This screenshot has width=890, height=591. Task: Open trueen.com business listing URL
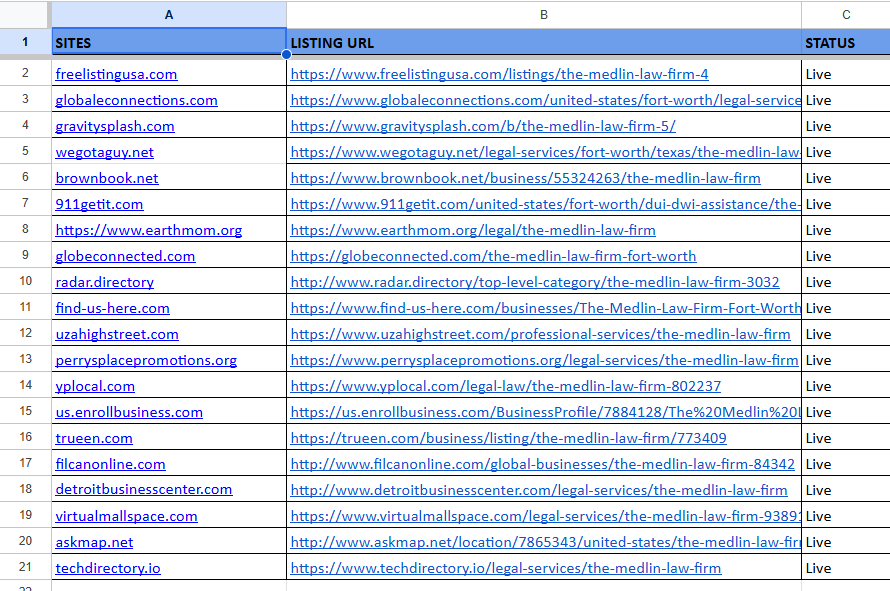(509, 438)
